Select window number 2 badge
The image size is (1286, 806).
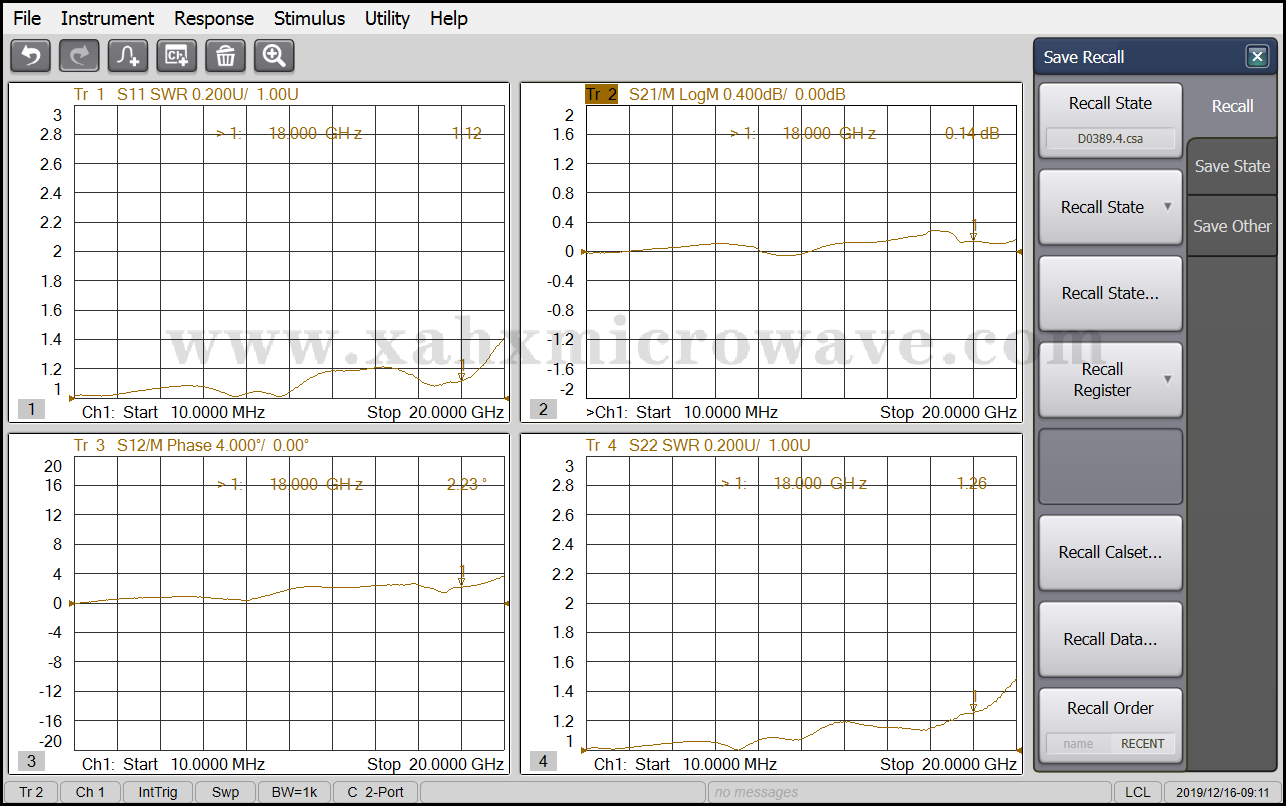pos(543,409)
